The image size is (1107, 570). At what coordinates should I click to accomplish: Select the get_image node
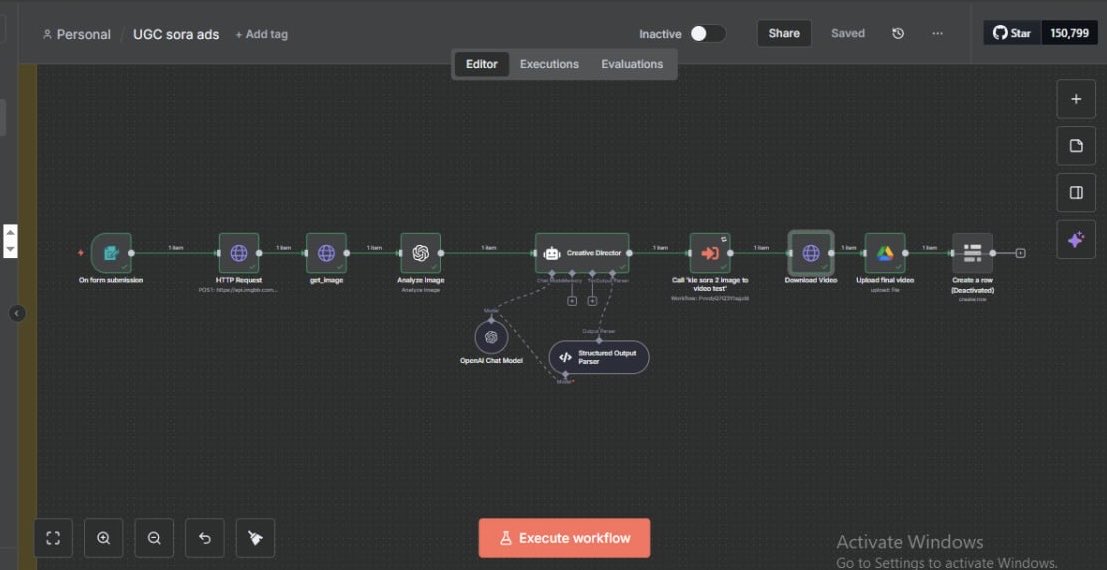click(326, 253)
